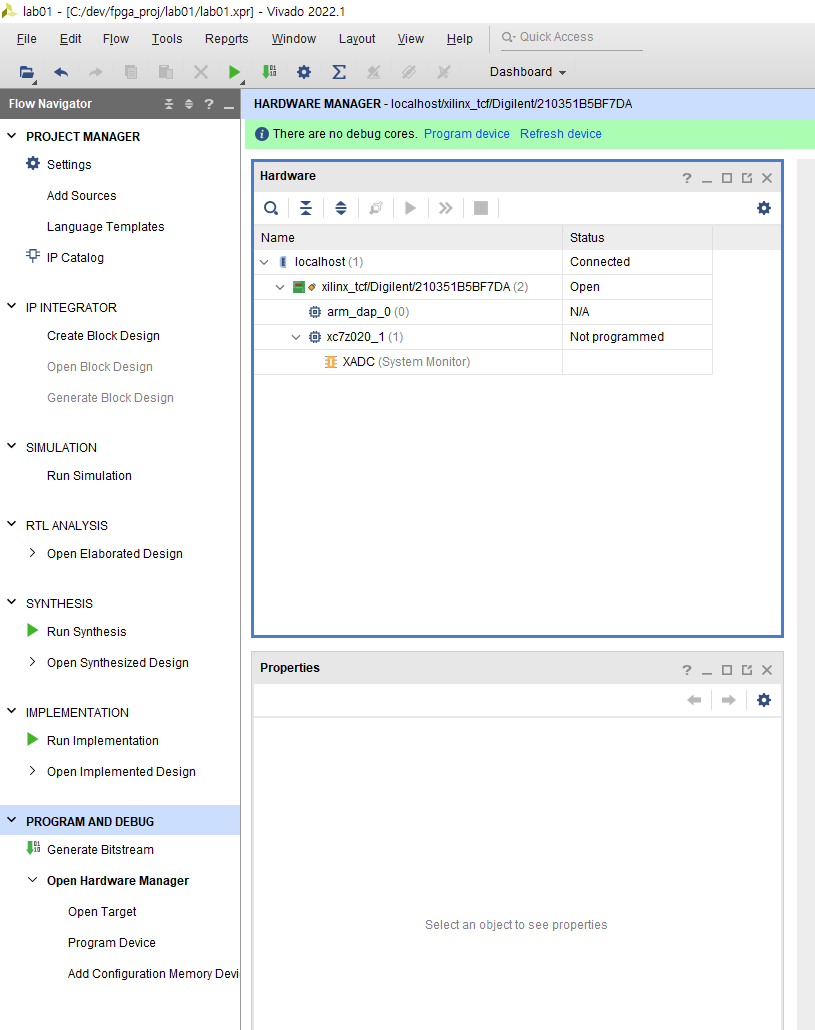Click the Undo arrow in toolbar
This screenshot has width=815, height=1030.
[x=61, y=72]
